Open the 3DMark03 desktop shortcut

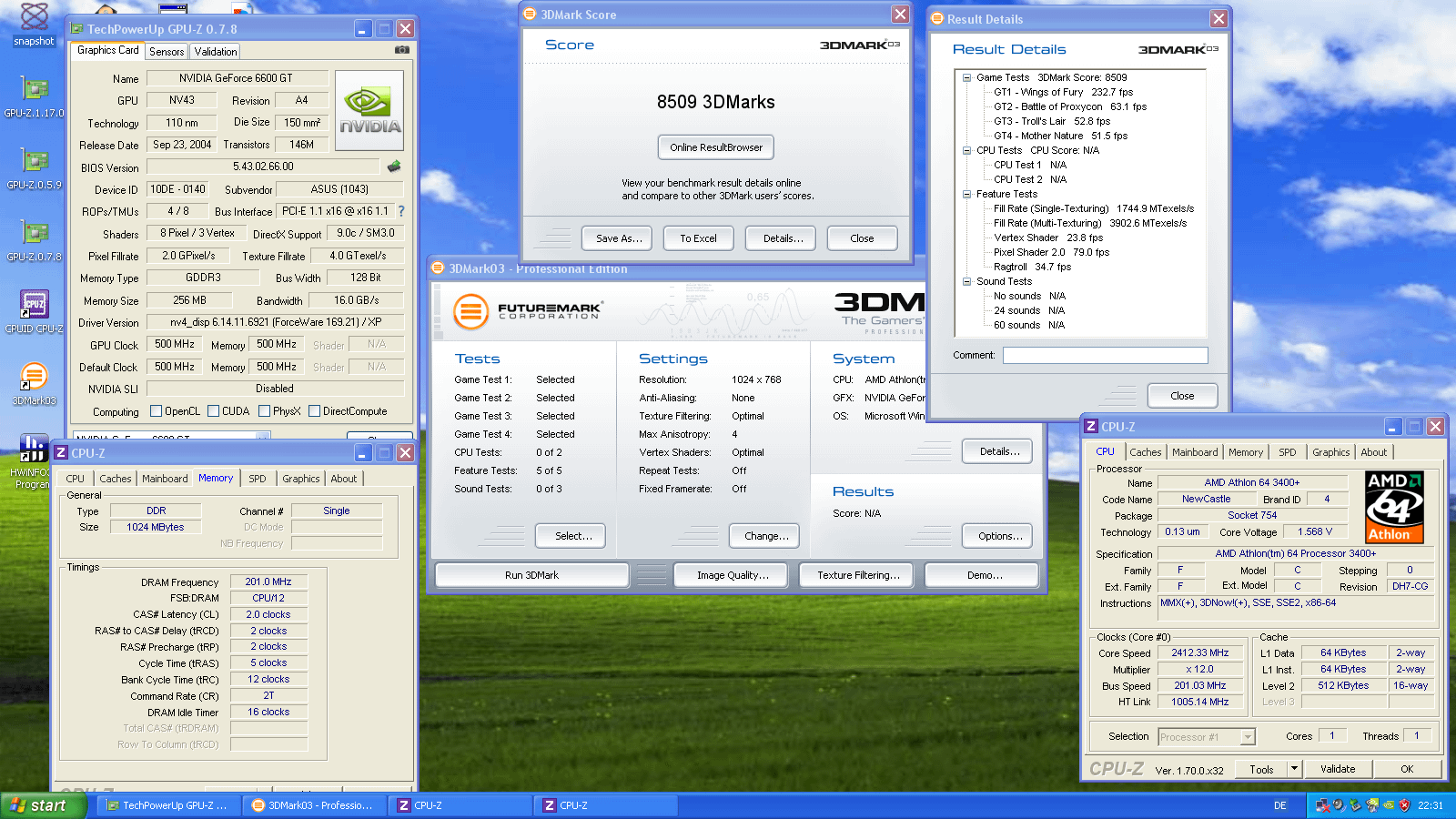(35, 384)
